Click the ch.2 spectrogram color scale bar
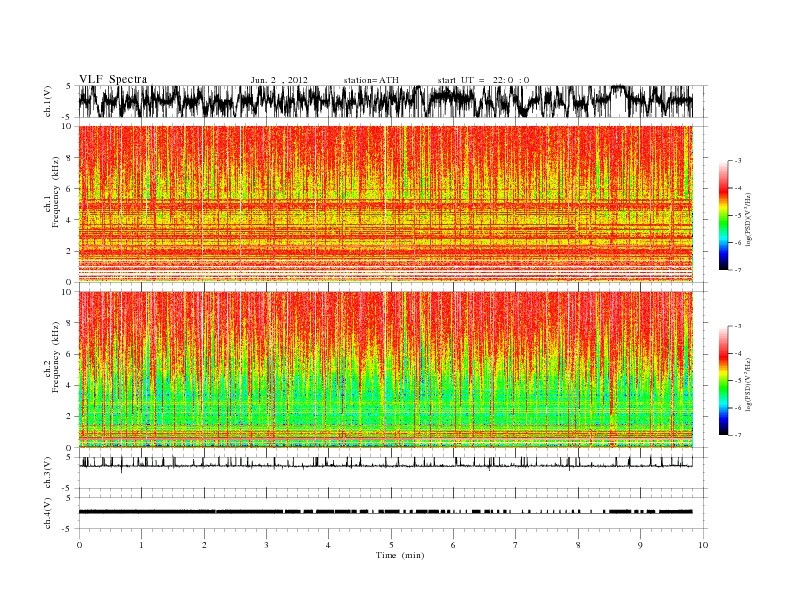 [x=723, y=380]
